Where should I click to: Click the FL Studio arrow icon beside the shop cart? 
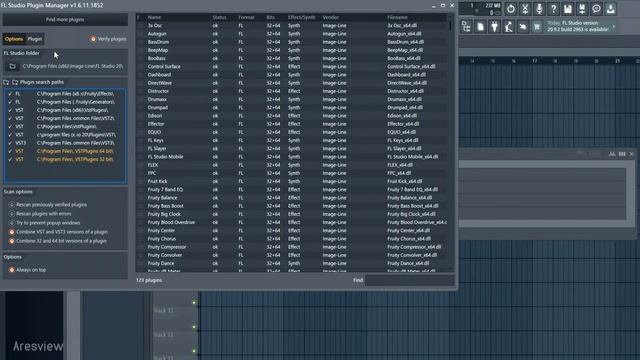click(x=523, y=27)
